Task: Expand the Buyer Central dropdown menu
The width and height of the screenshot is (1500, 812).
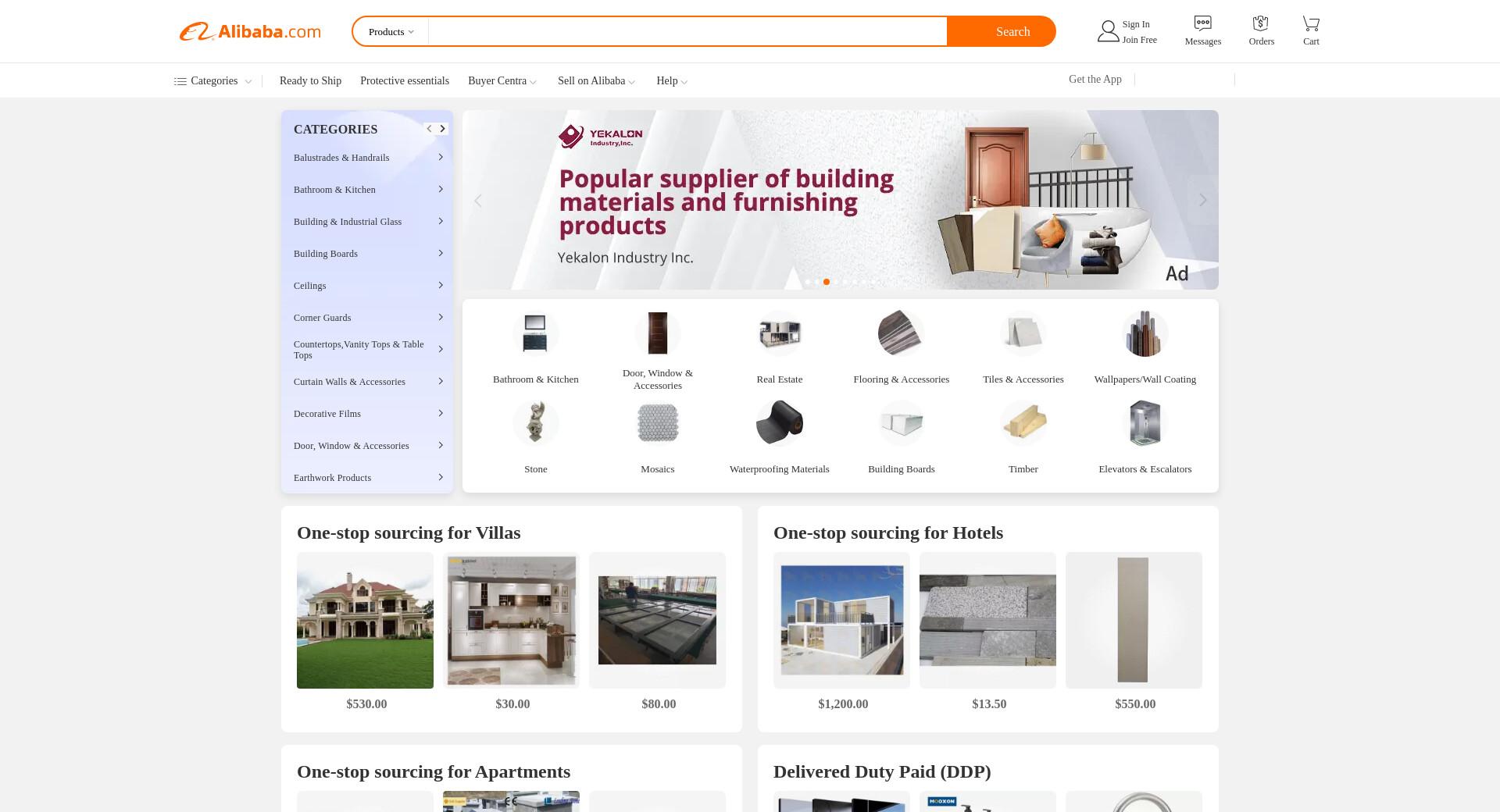Action: 502,81
